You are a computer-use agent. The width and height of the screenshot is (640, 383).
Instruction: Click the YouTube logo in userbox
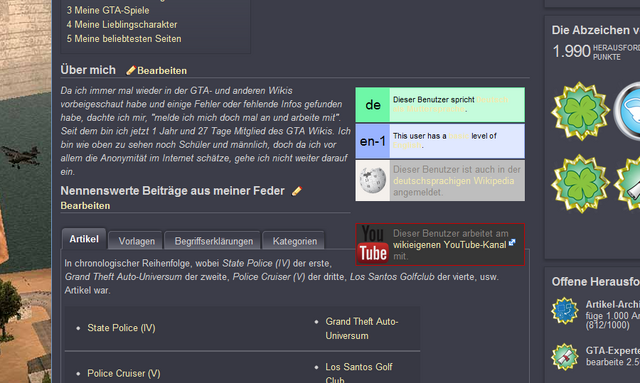point(373,244)
